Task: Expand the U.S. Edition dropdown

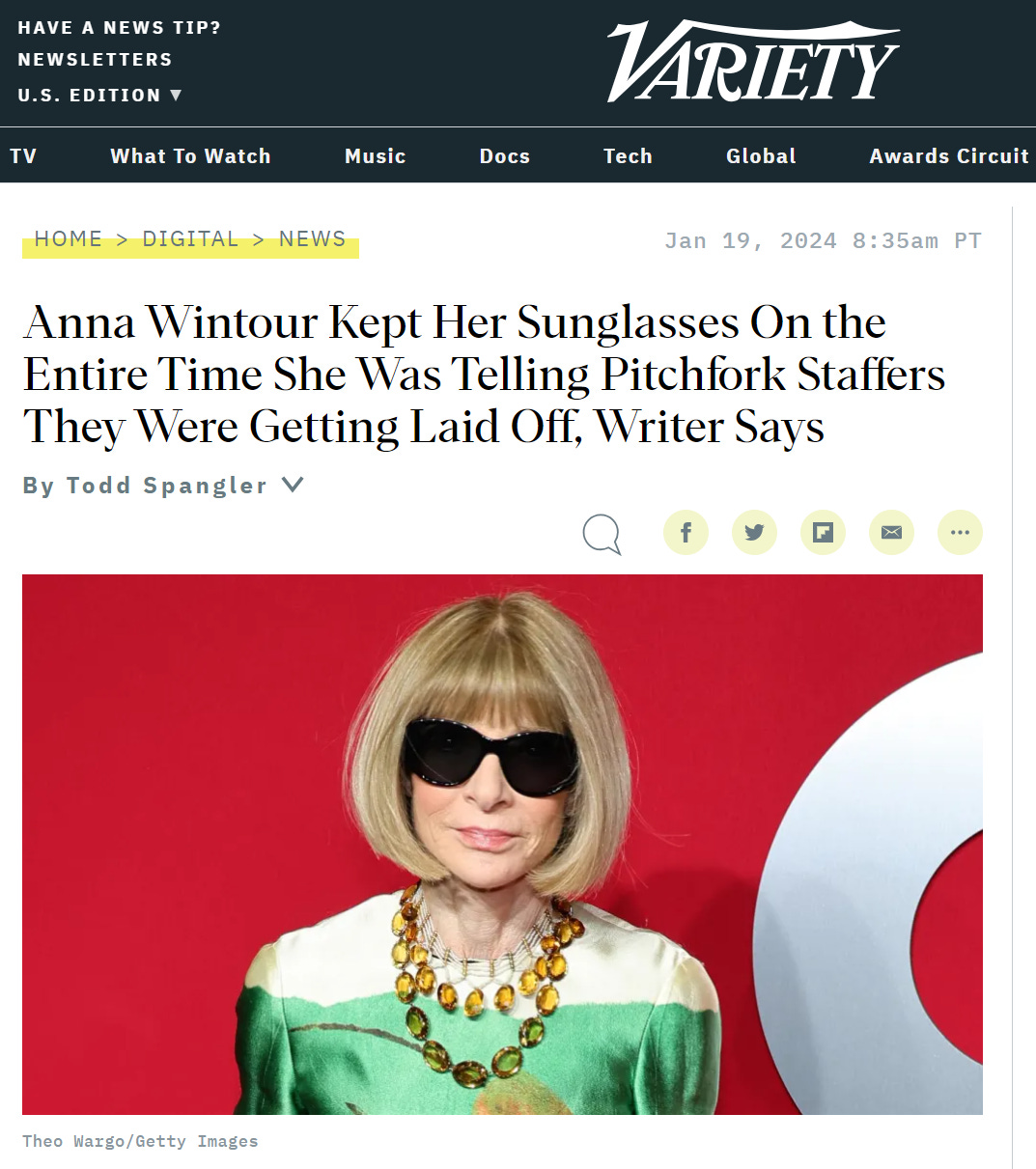Action: coord(99,95)
